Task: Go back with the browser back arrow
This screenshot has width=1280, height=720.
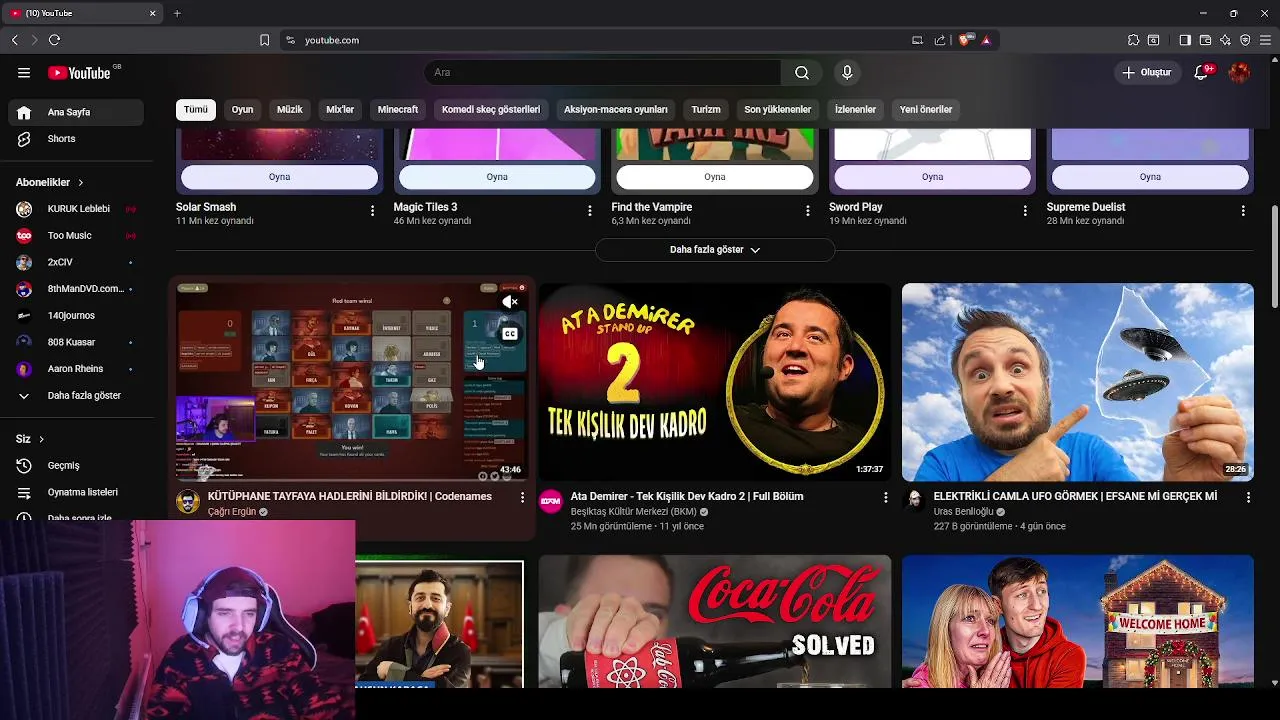Action: [14, 40]
